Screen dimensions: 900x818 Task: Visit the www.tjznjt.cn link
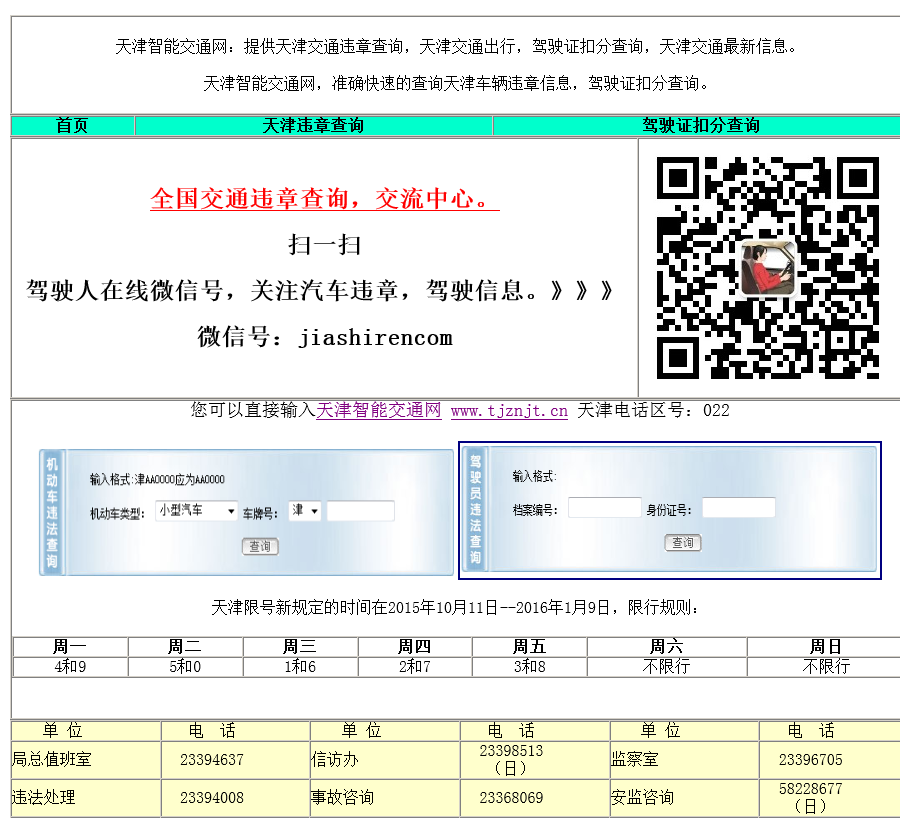click(x=509, y=411)
